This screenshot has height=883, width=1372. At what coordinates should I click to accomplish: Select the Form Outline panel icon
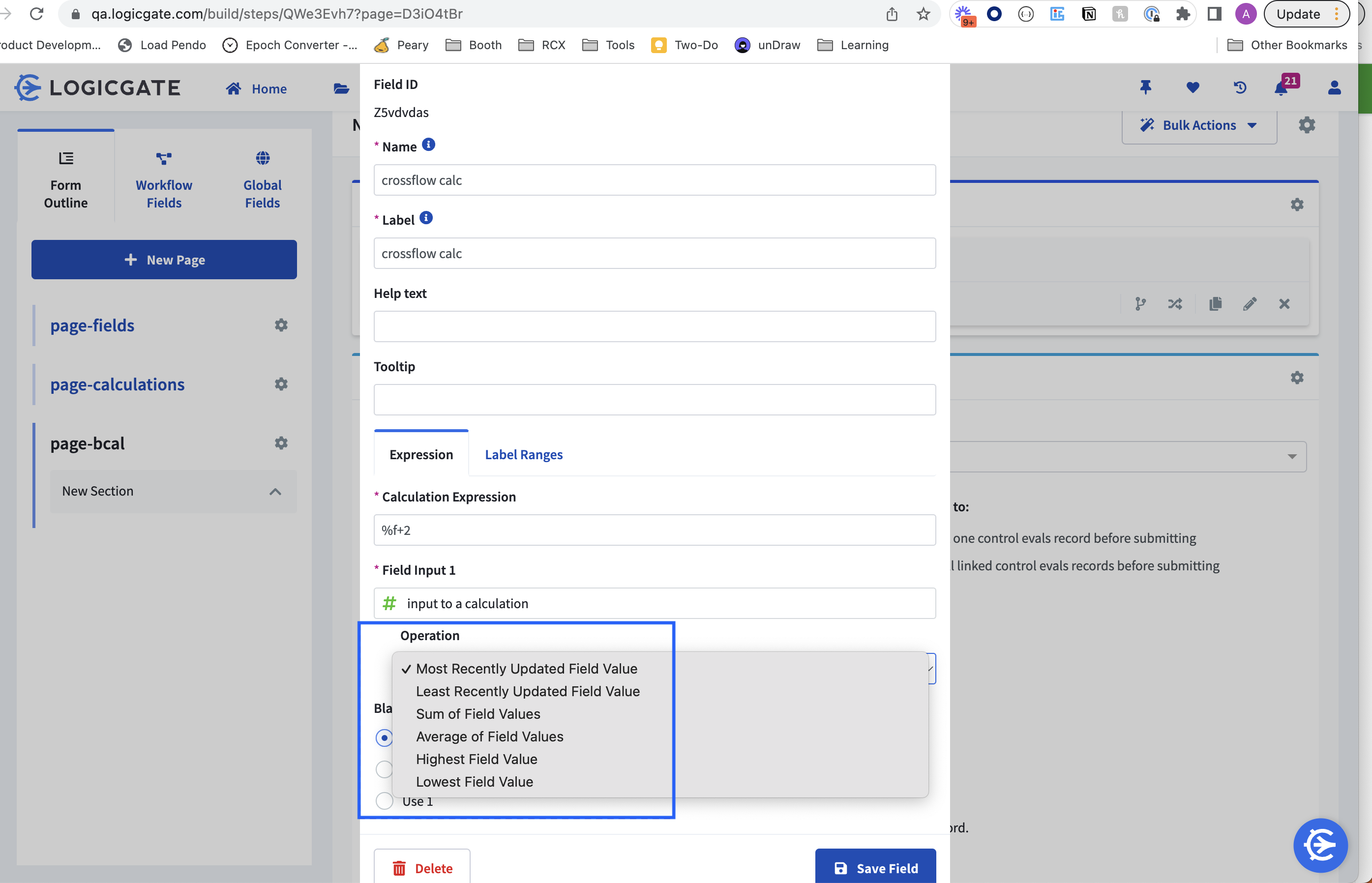pos(65,178)
